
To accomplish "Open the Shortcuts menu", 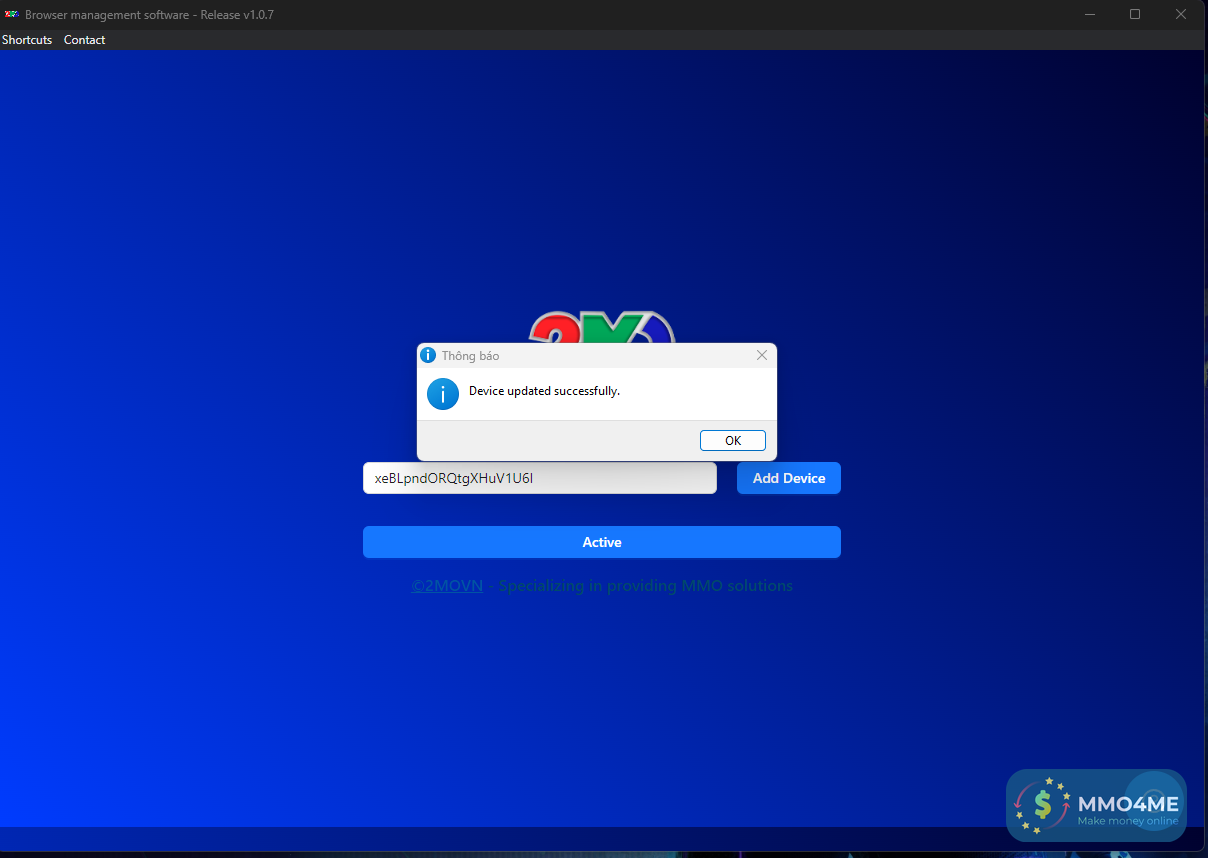I will click(27, 40).
